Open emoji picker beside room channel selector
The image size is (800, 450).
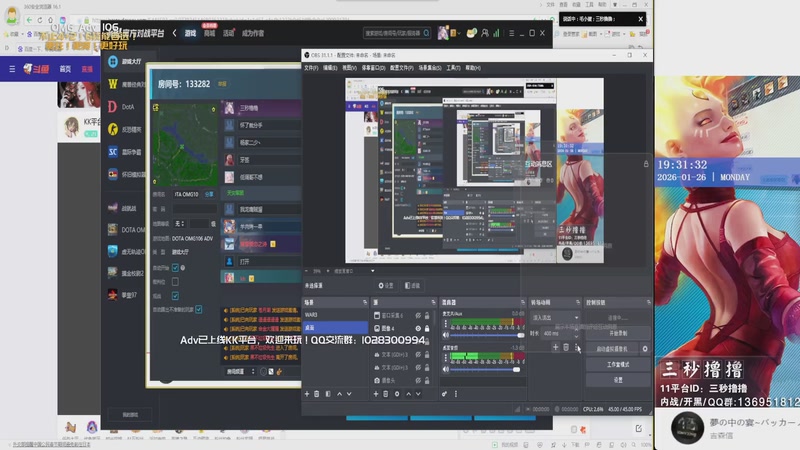(263, 371)
